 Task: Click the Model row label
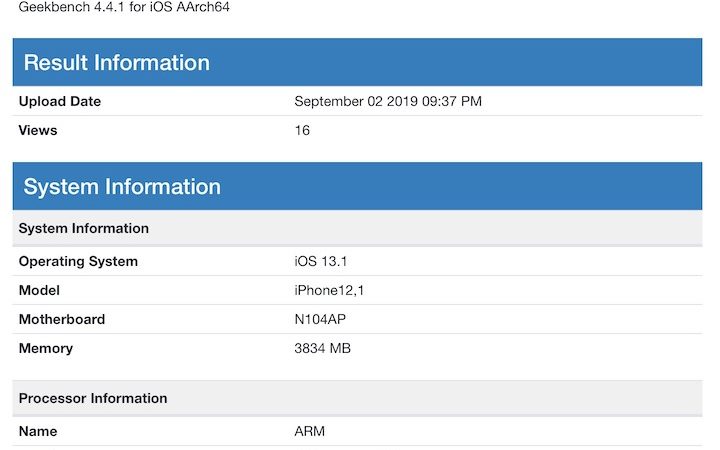click(39, 290)
